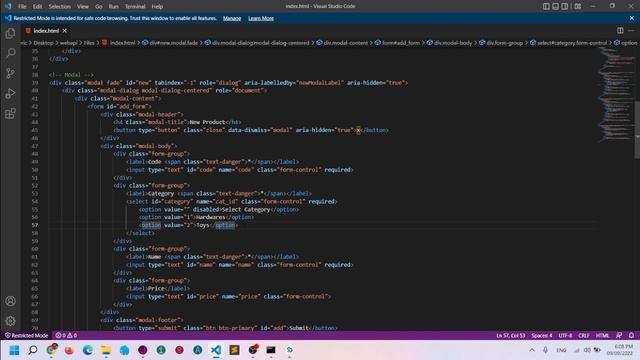The image size is (640, 360).
Task: Open breadcrumb div#new.modal.fade
Action: [x=170, y=43]
